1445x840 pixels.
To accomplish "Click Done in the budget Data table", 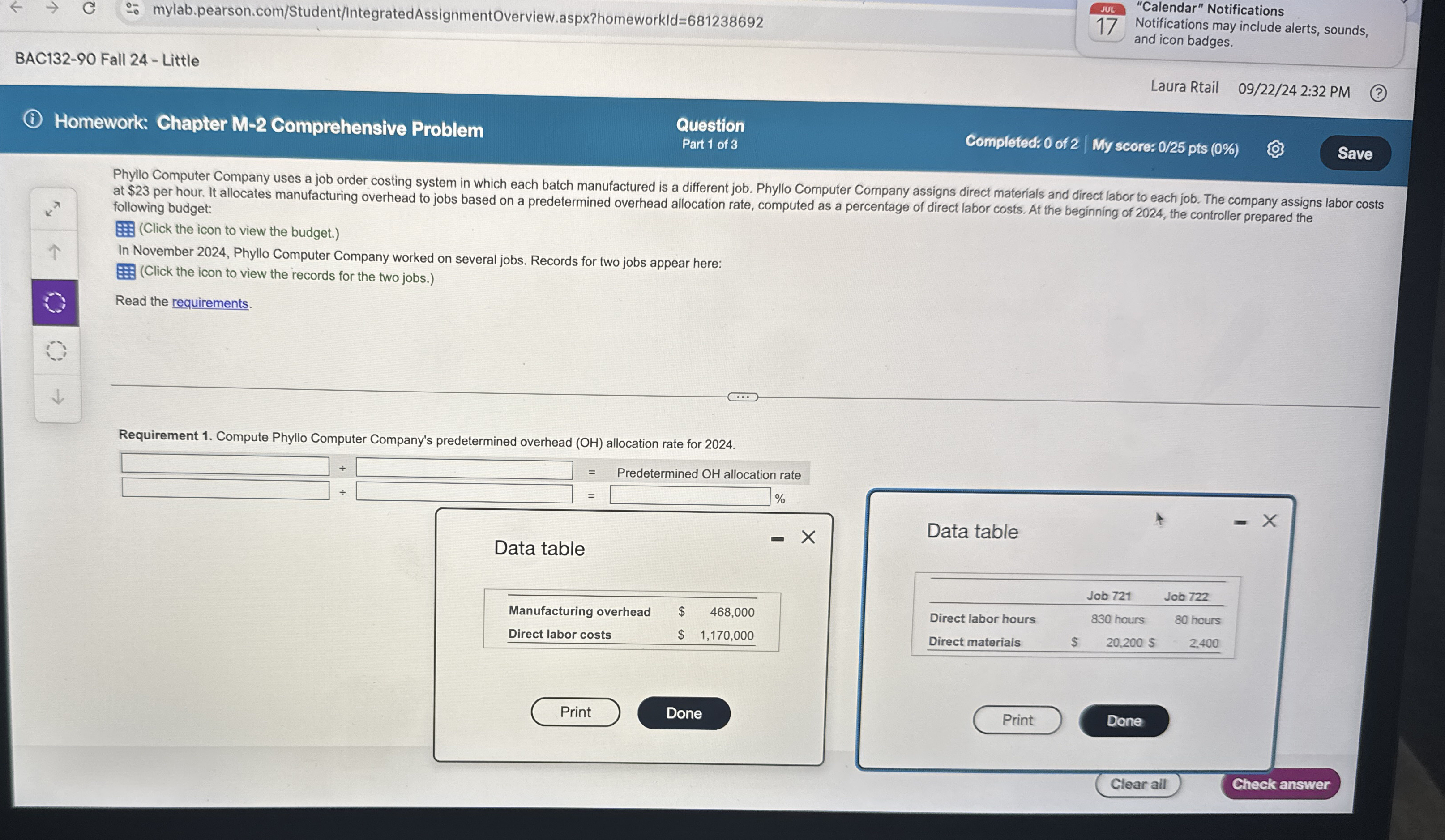I will pos(684,712).
